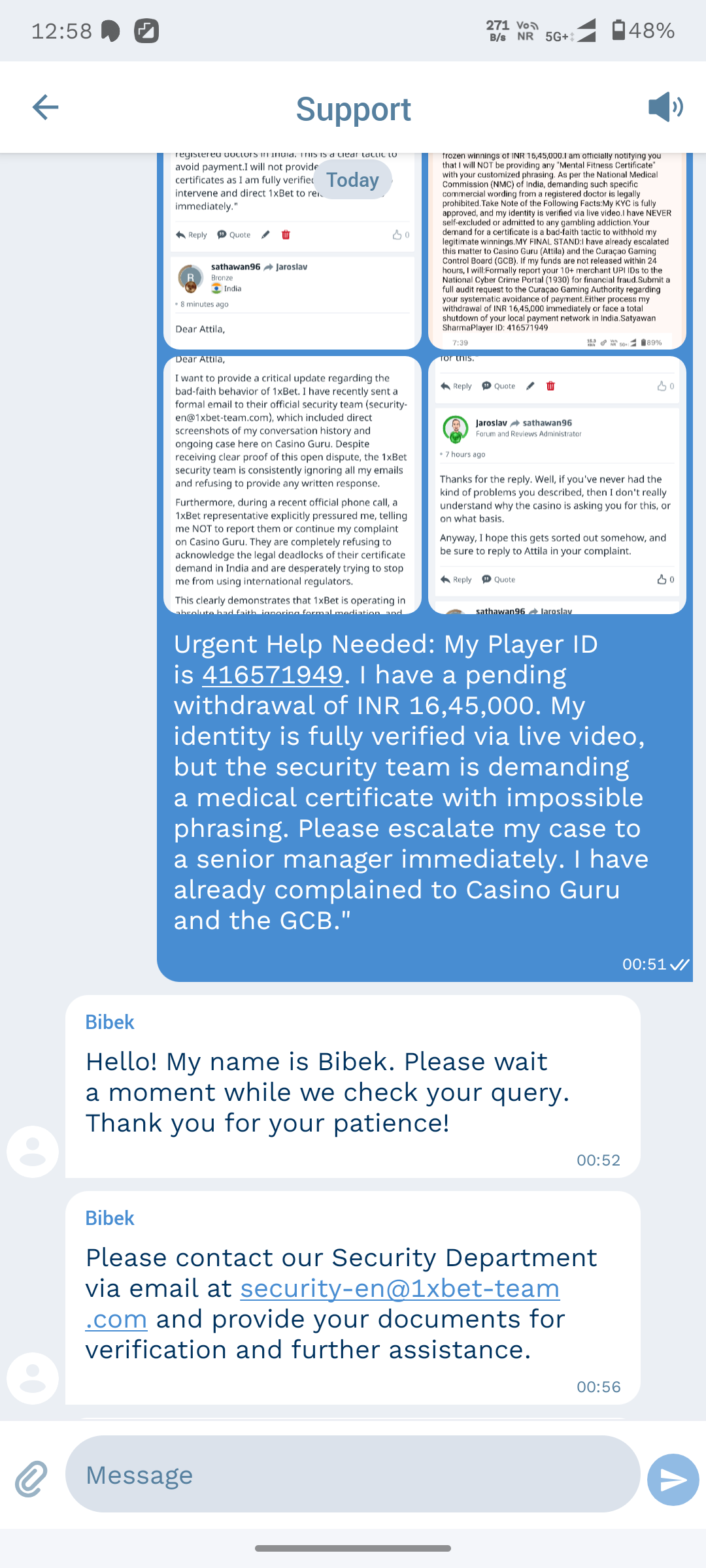Tap the Today date badge
Viewport: 706px width, 1568px height.
click(353, 180)
